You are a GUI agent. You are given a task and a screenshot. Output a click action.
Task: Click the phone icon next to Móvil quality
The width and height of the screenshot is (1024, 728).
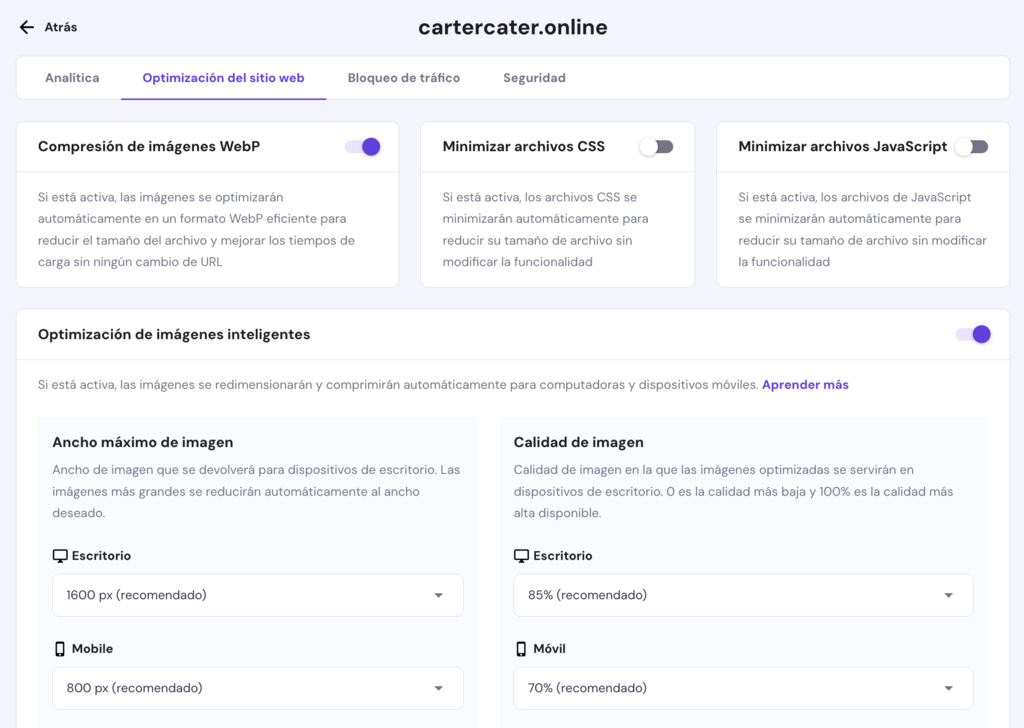click(521, 648)
